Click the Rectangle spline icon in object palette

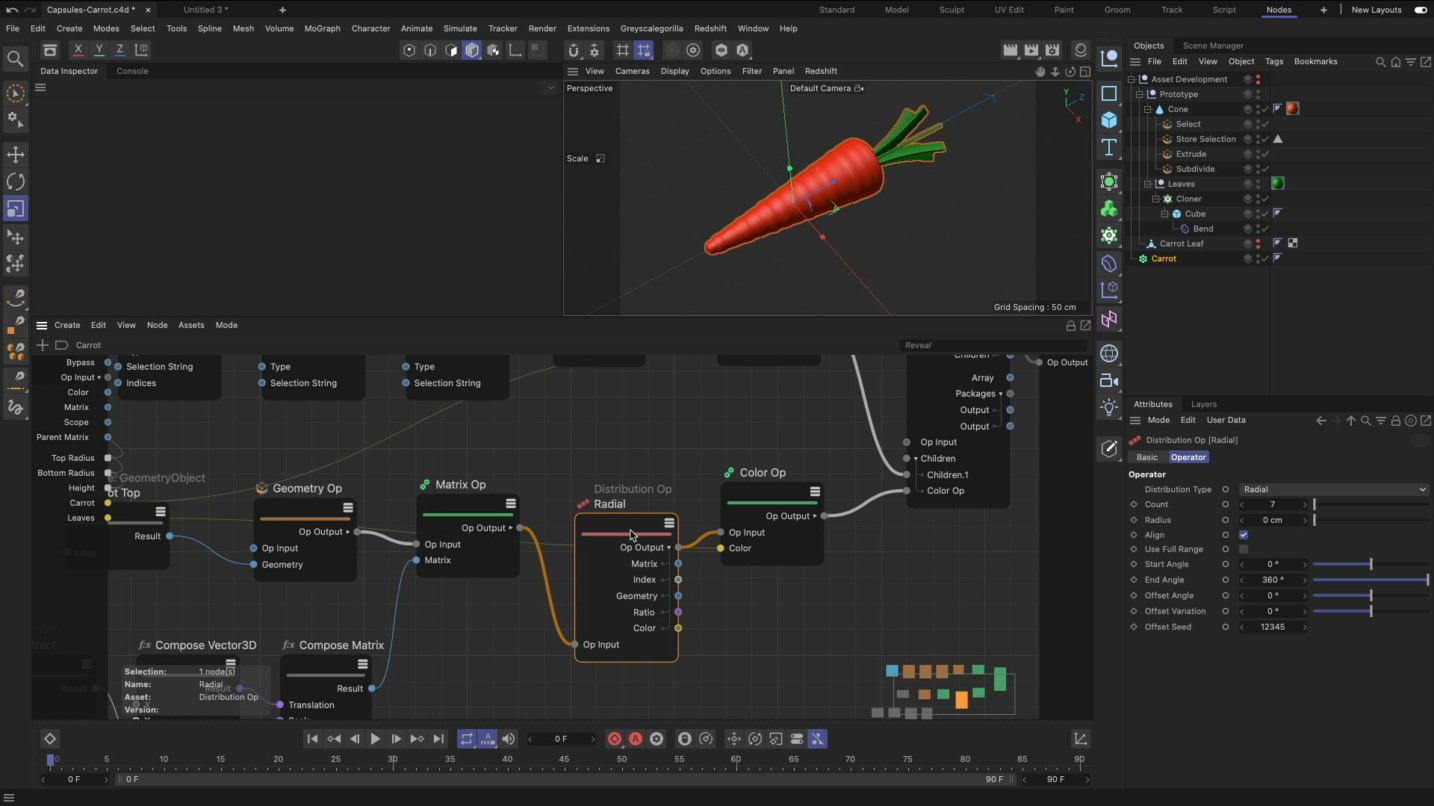1109,93
